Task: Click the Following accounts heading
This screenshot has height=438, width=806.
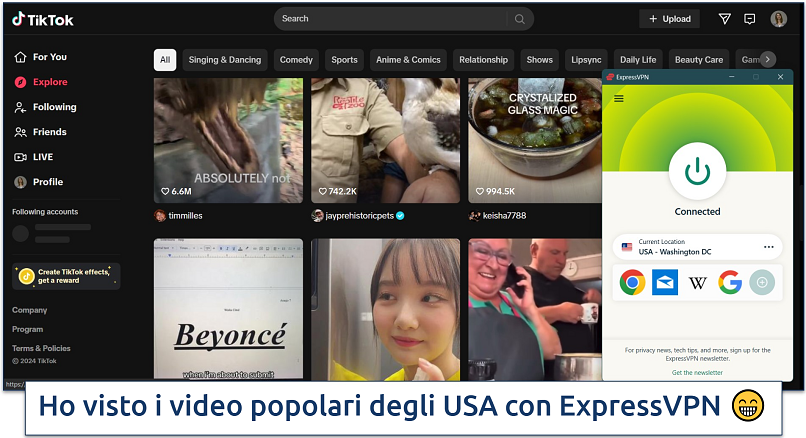Action: 45,212
